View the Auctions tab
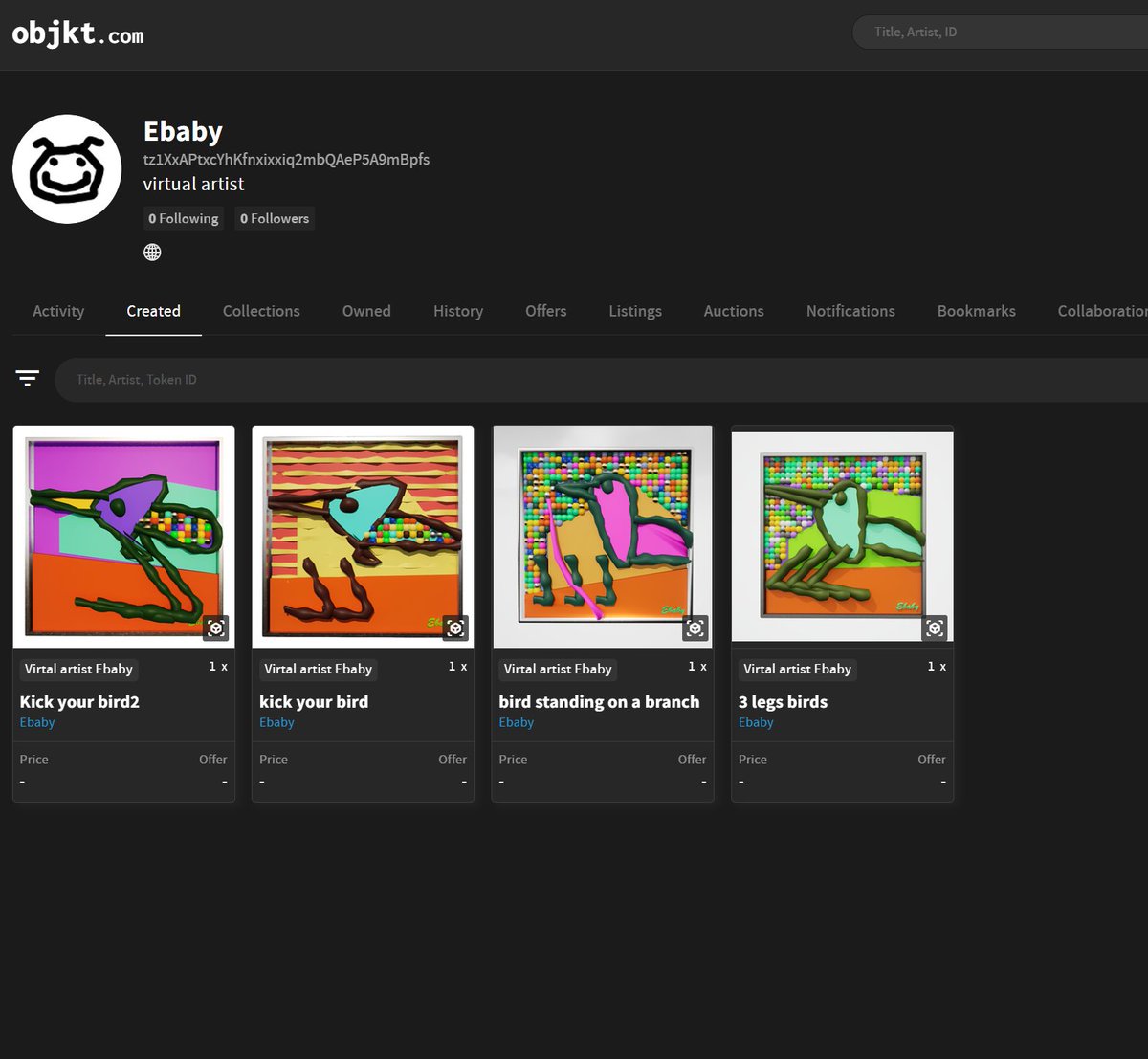The image size is (1148, 1059). point(734,311)
